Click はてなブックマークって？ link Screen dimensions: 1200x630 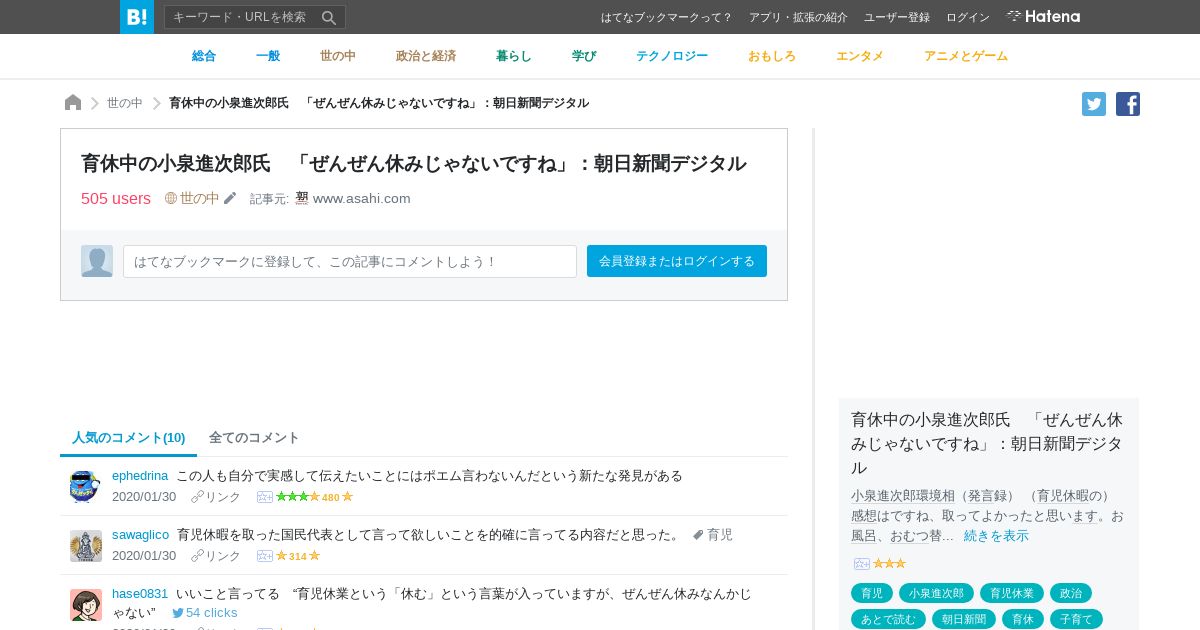pos(667,17)
